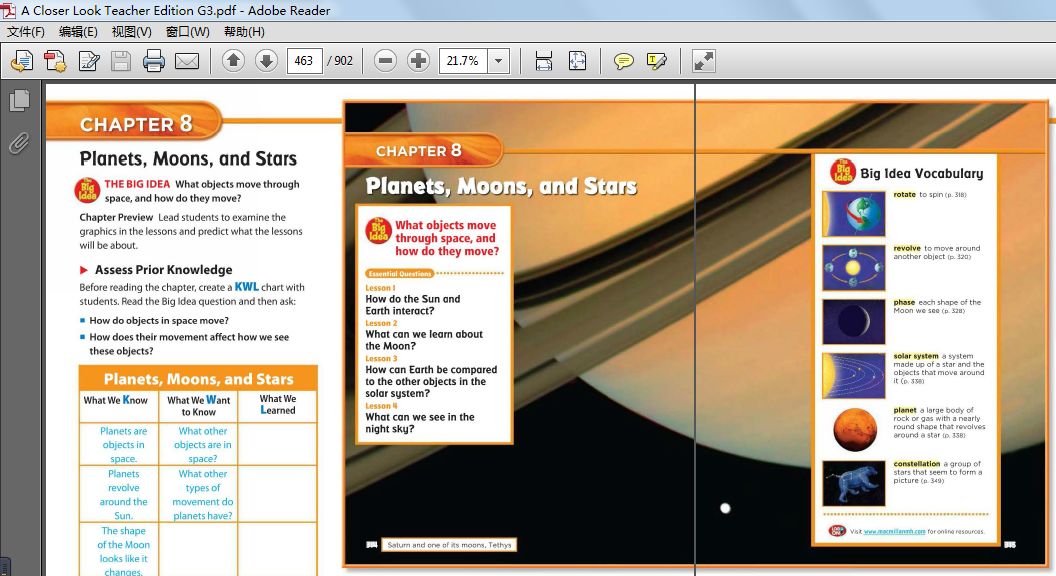The width and height of the screenshot is (1056, 576).
Task: Print the document using the printer icon
Action: pyautogui.click(x=153, y=61)
